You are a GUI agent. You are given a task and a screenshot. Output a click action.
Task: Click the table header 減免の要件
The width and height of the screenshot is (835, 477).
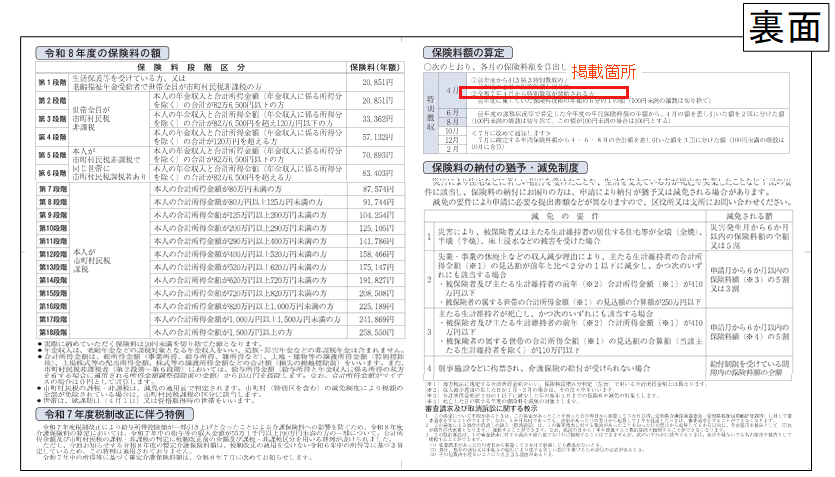point(565,216)
